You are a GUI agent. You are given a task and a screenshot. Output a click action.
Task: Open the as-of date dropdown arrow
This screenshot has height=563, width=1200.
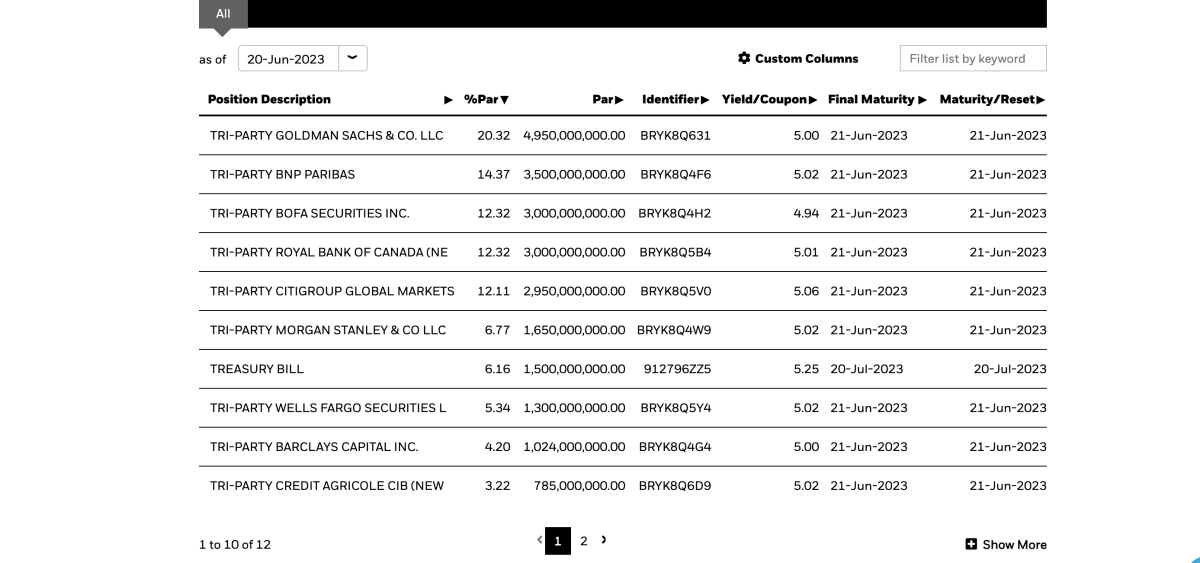click(x=353, y=58)
